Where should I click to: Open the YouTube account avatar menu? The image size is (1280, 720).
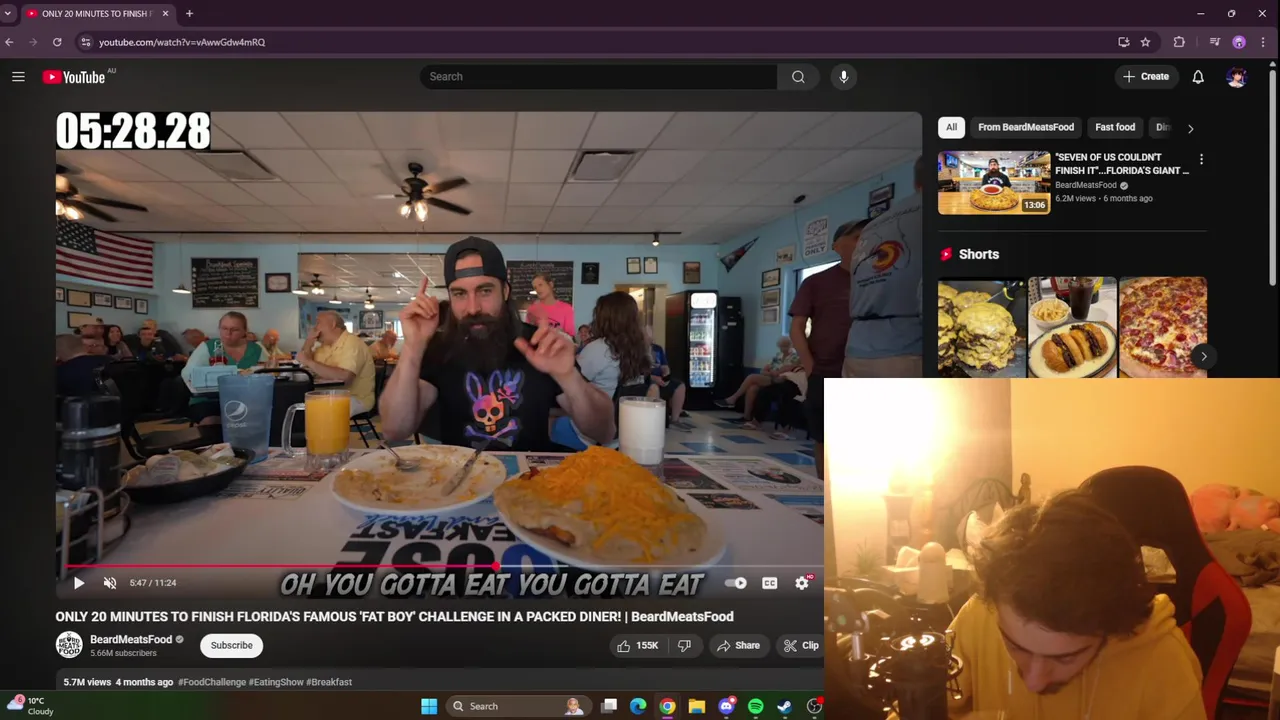pyautogui.click(x=1237, y=77)
